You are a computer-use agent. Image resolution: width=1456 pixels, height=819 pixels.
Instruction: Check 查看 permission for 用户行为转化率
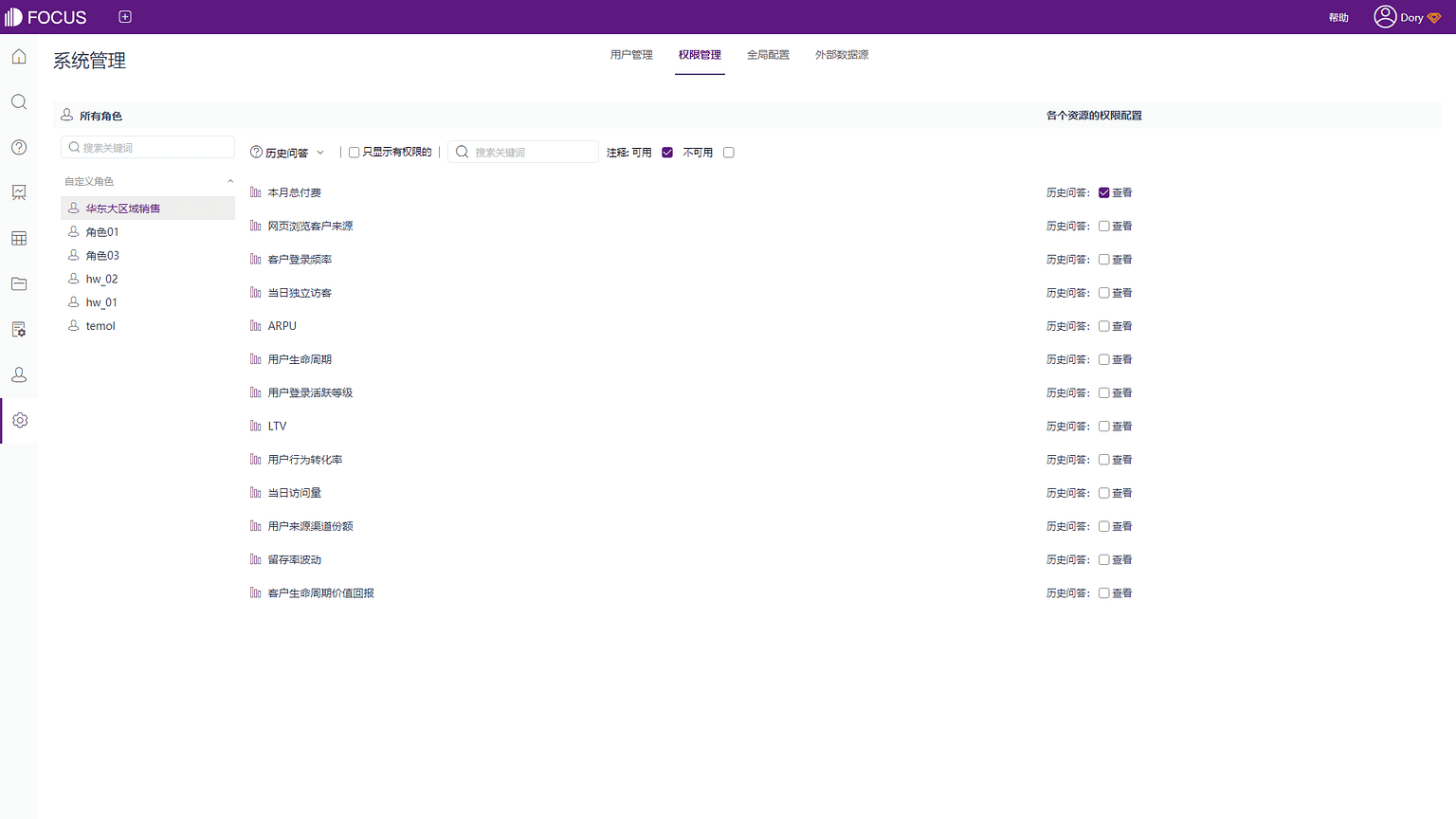pos(1103,460)
